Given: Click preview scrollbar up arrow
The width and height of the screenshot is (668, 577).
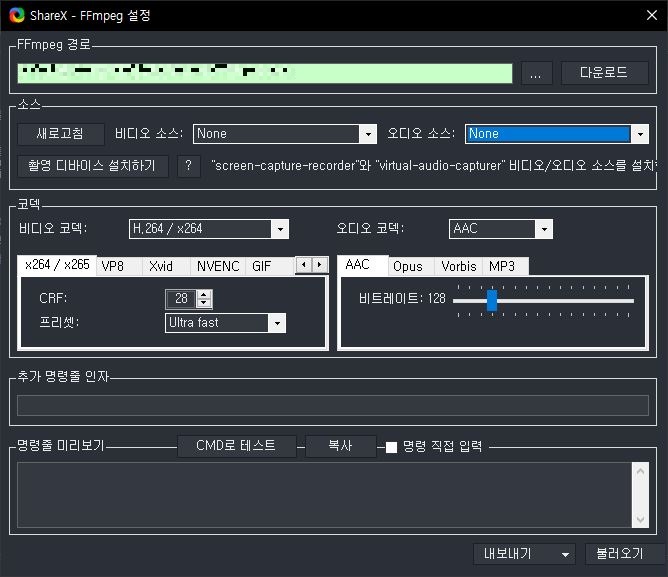Looking at the screenshot, I should click(640, 471).
